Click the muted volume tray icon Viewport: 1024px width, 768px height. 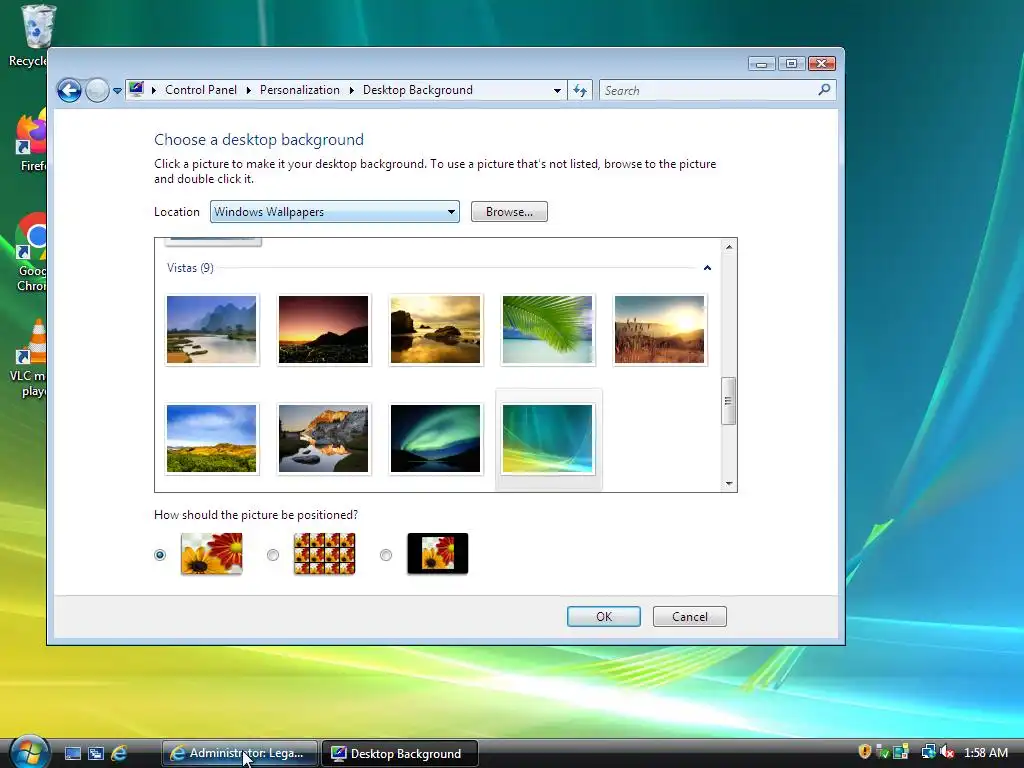click(x=947, y=752)
